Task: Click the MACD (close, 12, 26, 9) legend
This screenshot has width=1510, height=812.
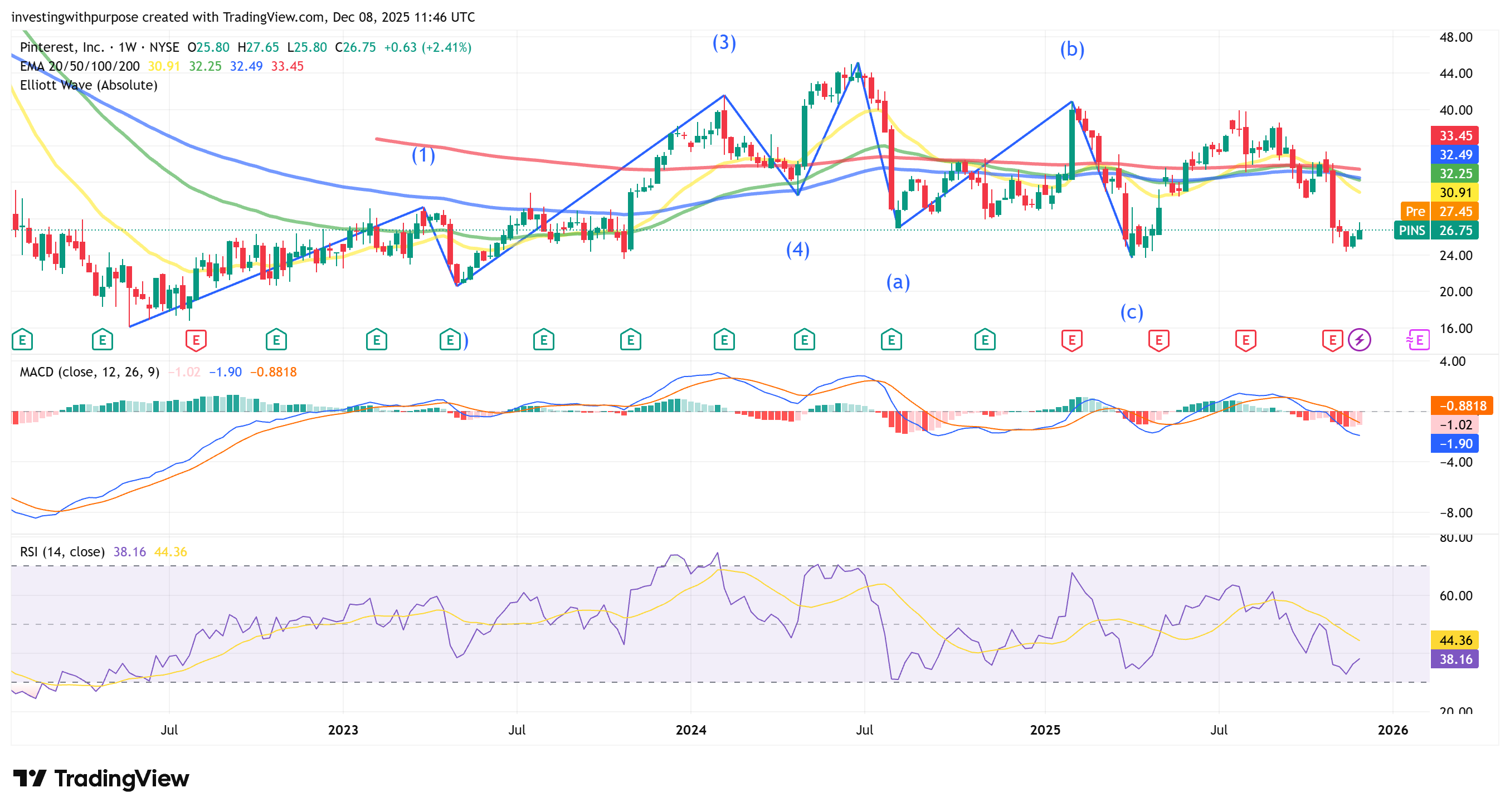Action: coord(90,372)
